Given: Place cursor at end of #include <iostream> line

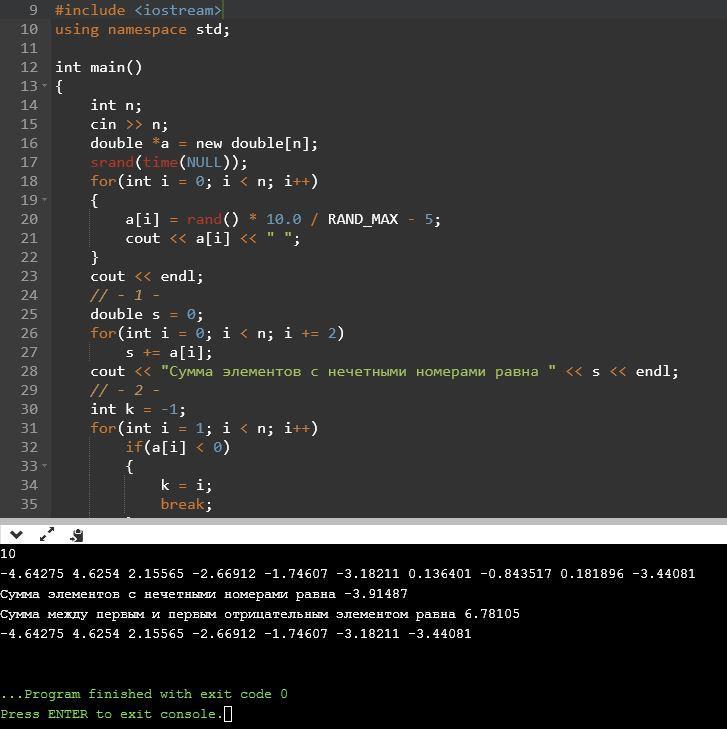Looking at the screenshot, I should coord(223,10).
